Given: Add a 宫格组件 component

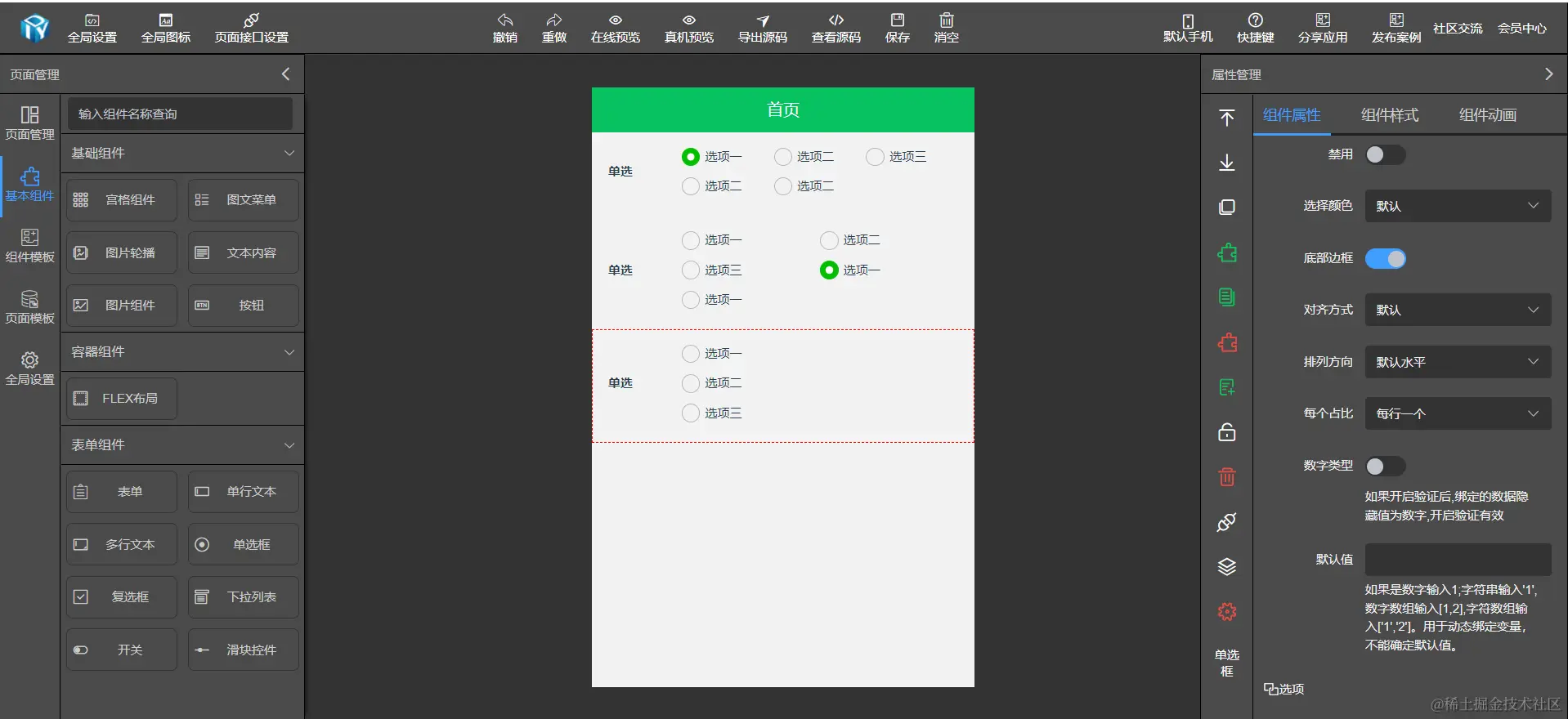Looking at the screenshot, I should coord(122,200).
